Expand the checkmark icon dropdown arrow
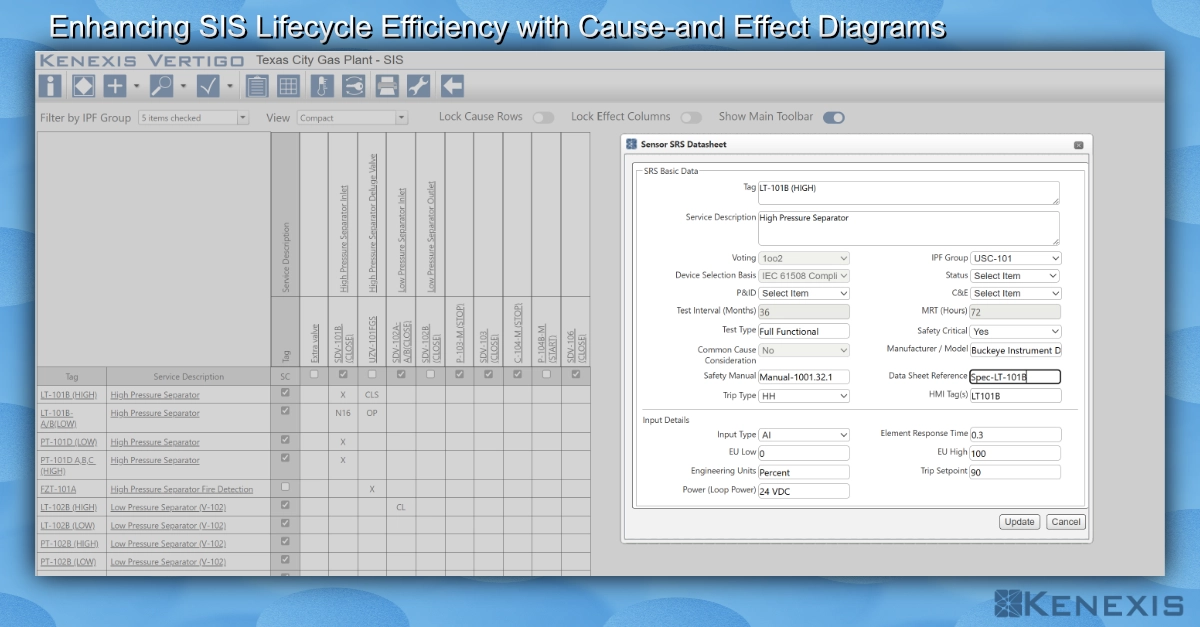The width and height of the screenshot is (1200, 627). 230,86
